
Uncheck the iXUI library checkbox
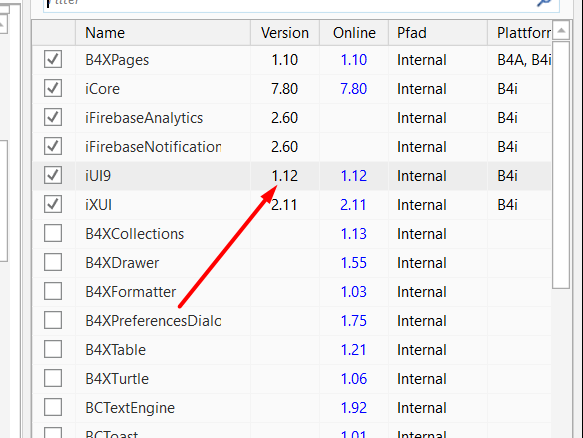point(53,204)
